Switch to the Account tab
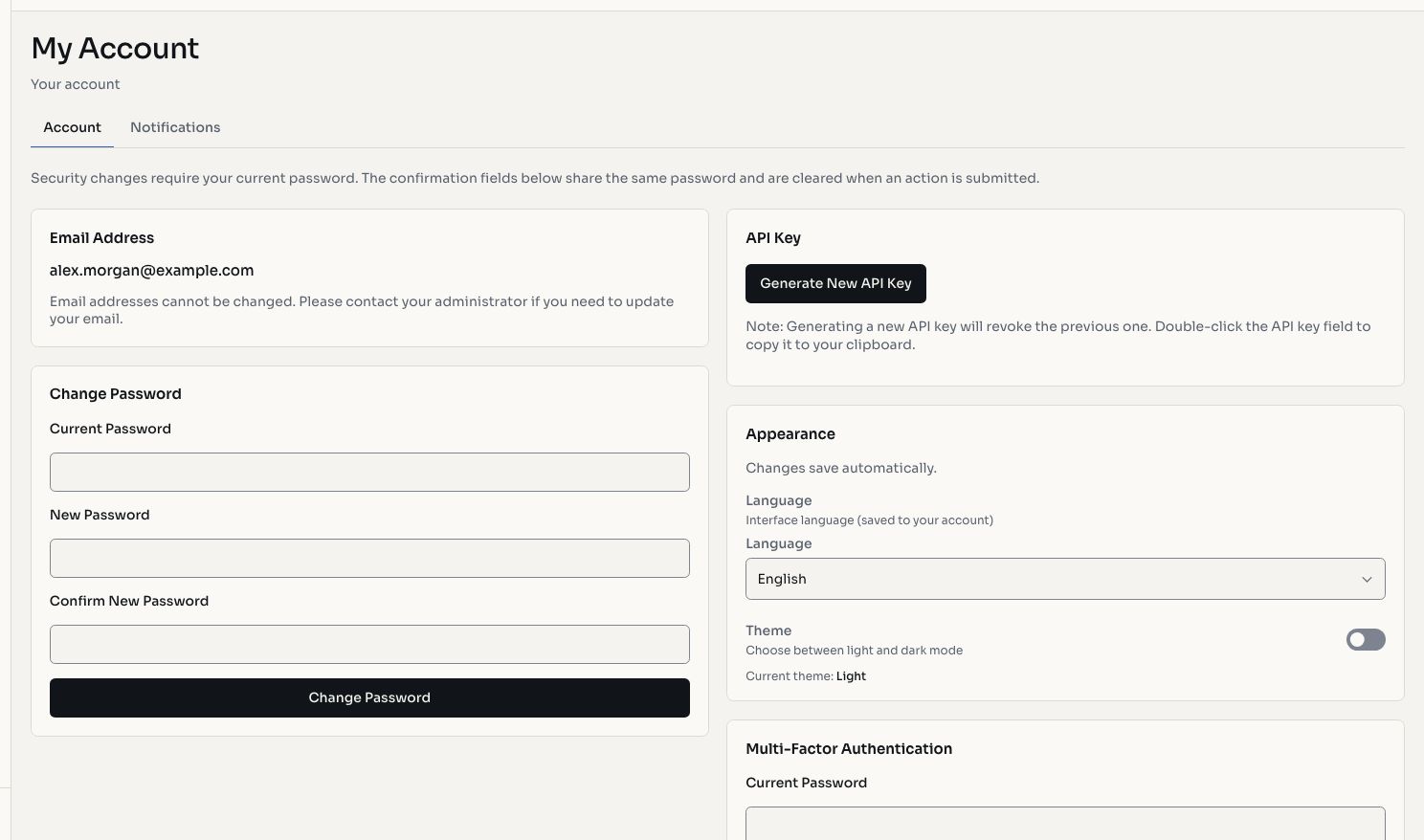The height and width of the screenshot is (840, 1424). (72, 127)
